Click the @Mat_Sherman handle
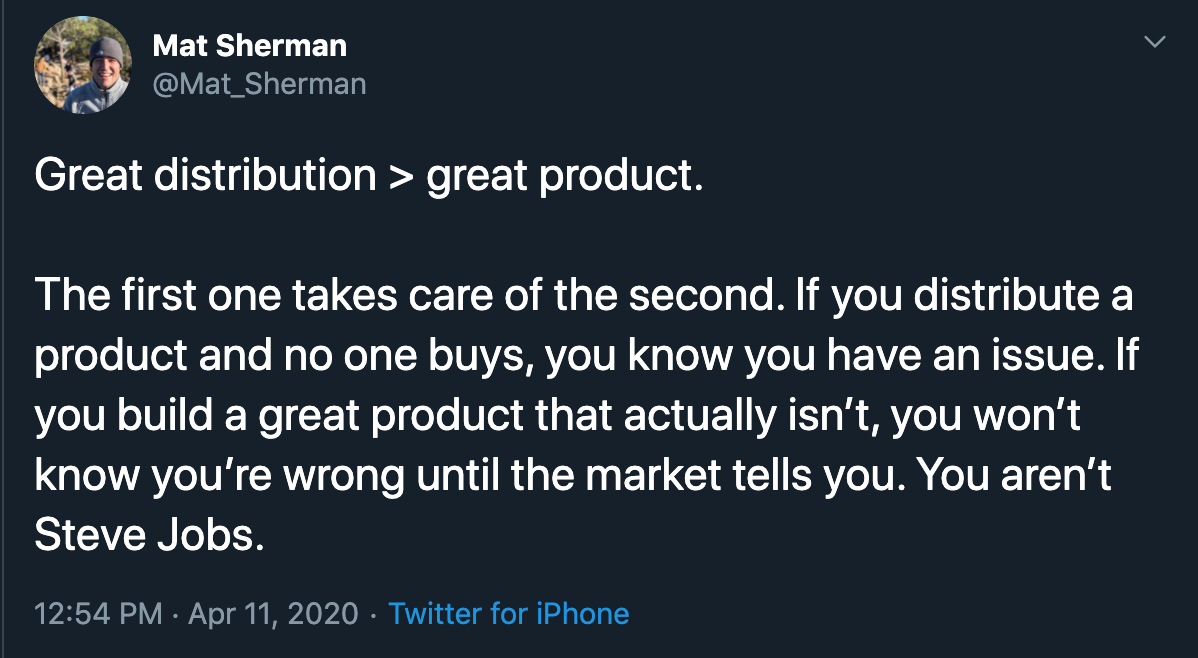 259,84
